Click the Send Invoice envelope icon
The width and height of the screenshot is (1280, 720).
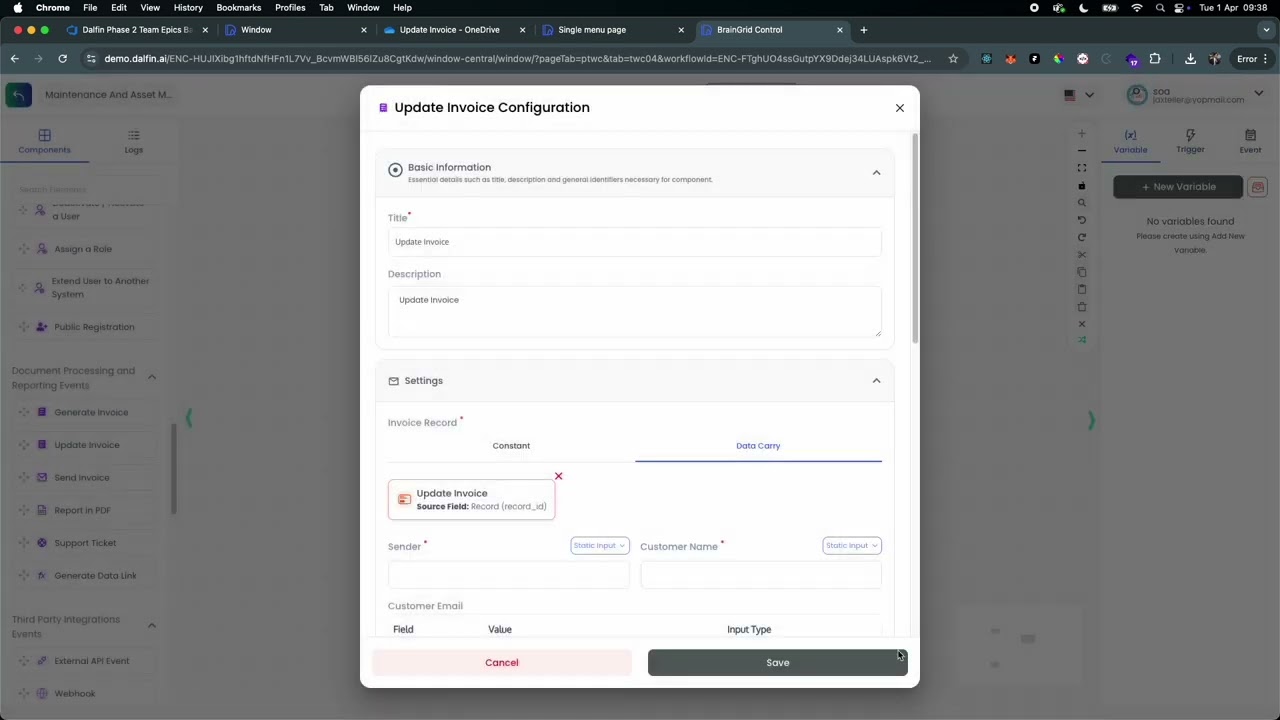coord(42,478)
